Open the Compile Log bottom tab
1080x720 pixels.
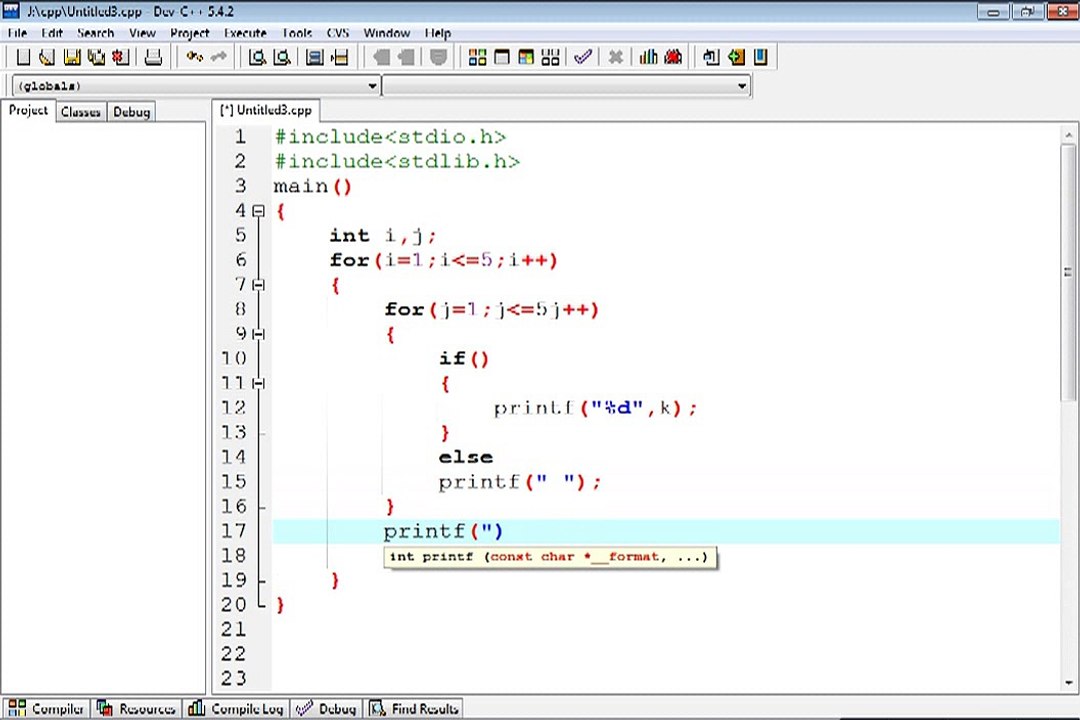click(236, 708)
